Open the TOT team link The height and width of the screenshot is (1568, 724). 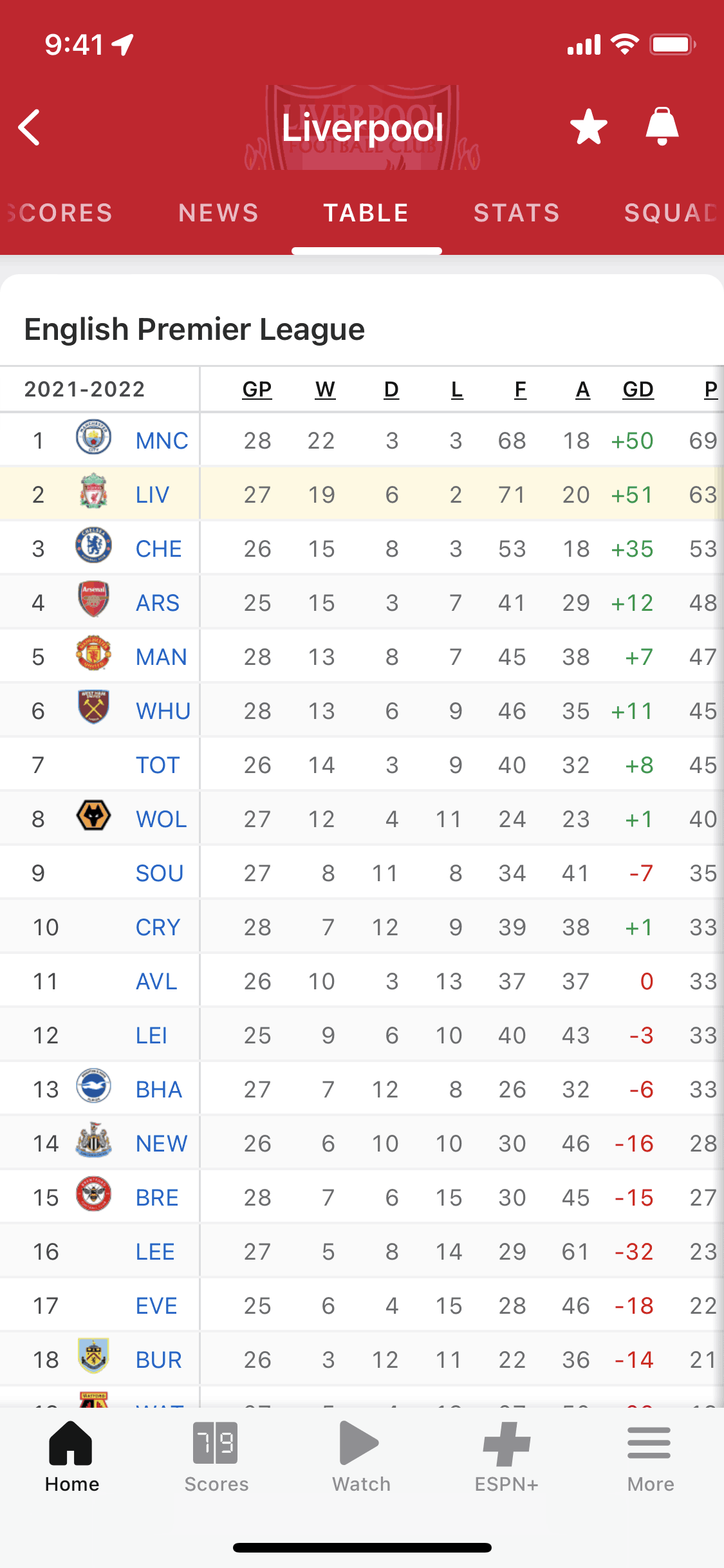[158, 765]
